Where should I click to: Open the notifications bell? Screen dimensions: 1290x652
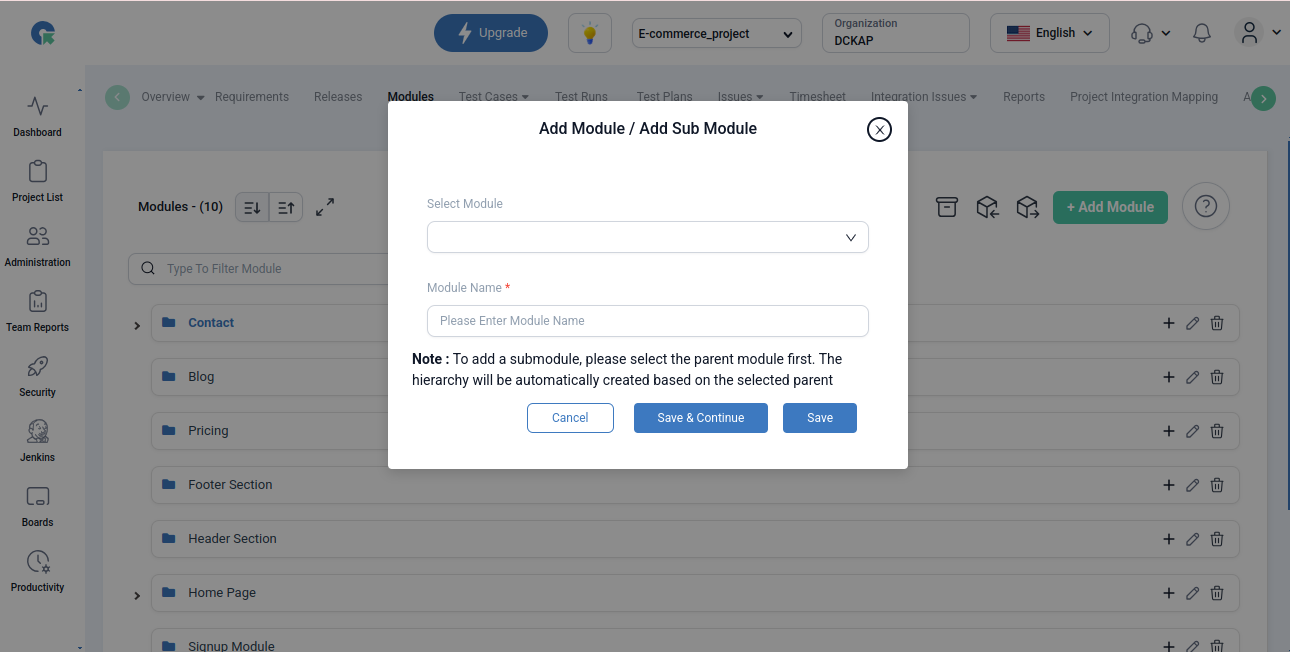[1203, 33]
